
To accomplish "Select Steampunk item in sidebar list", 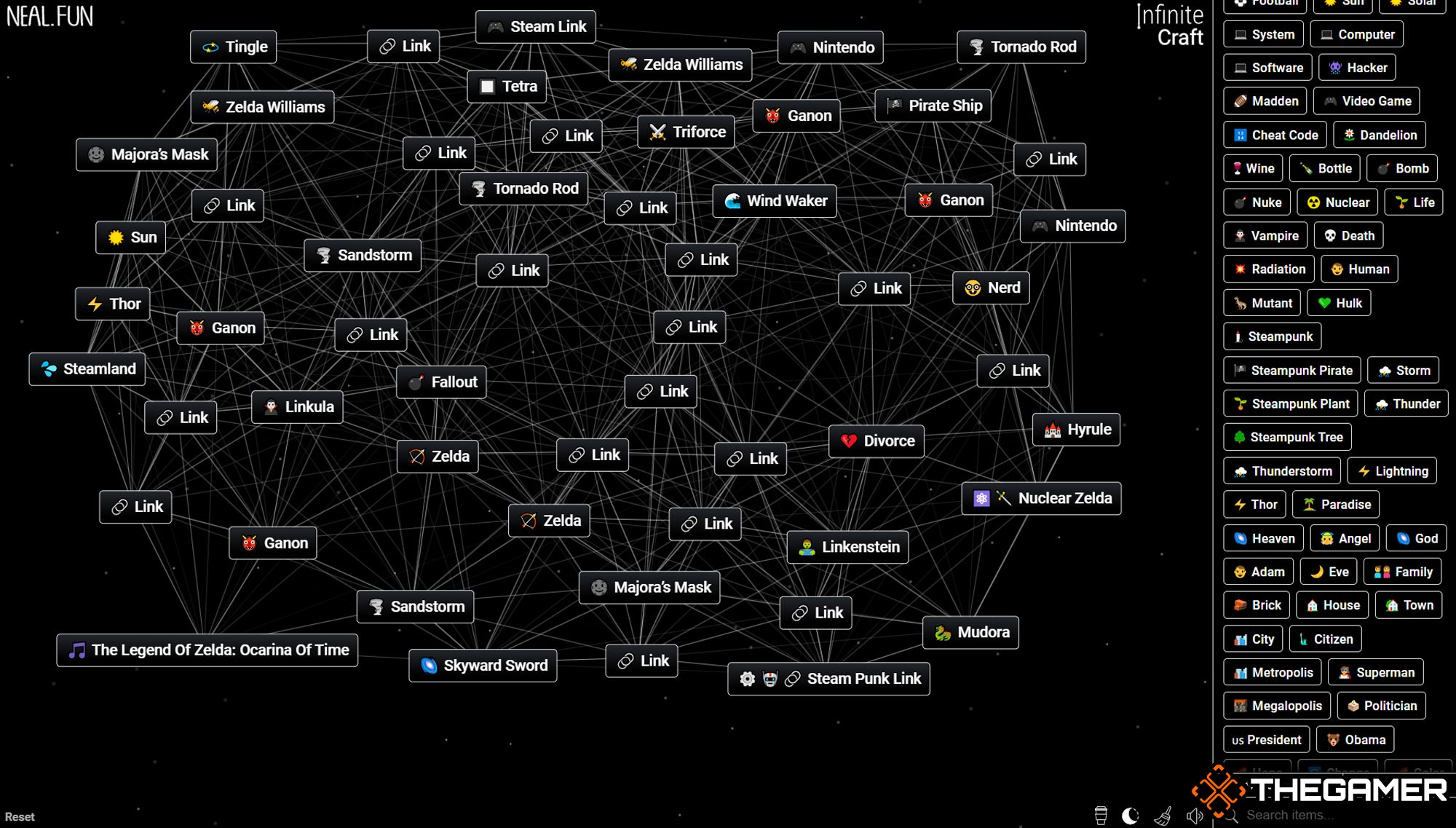I will click(1275, 335).
